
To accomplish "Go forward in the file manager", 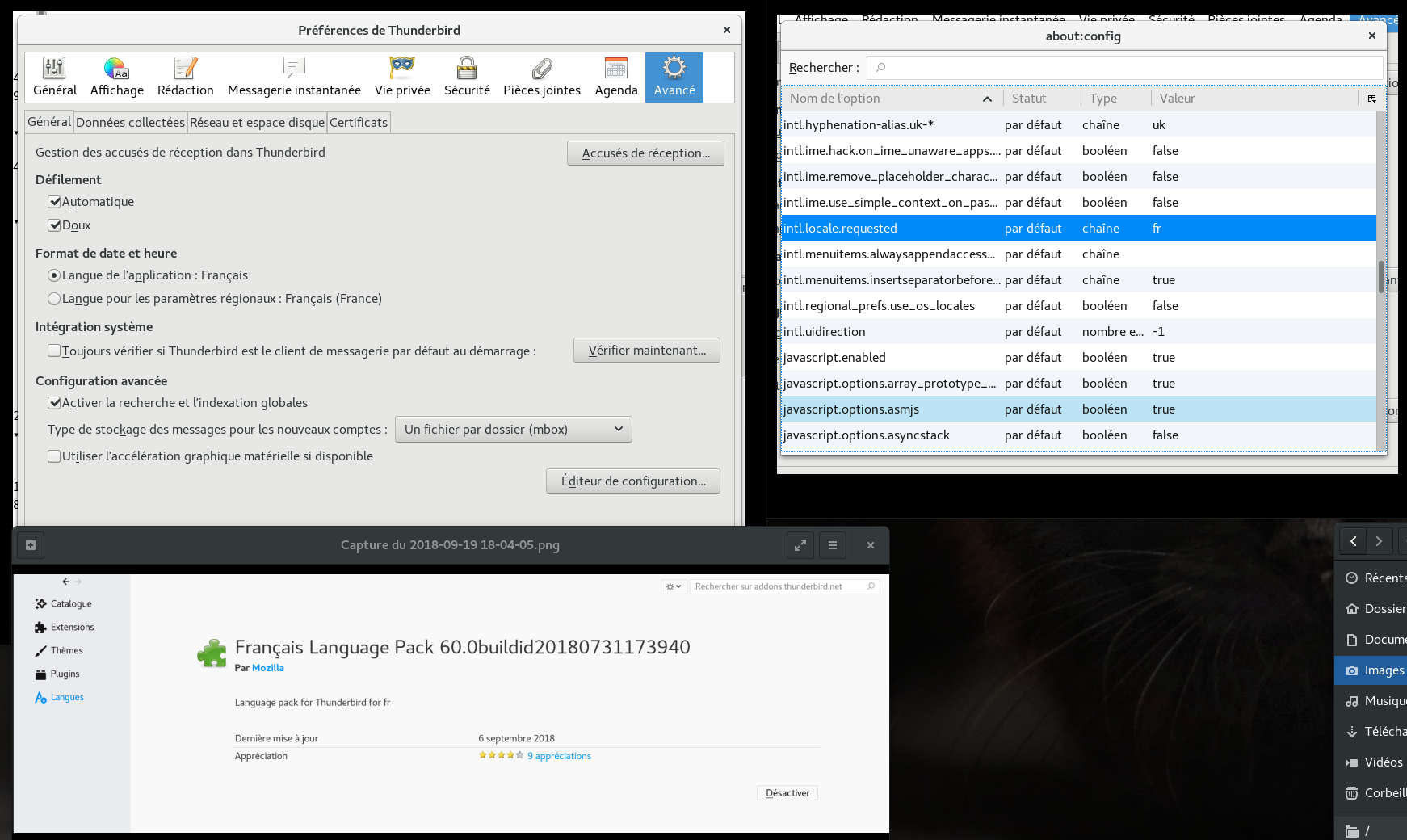I will click(1379, 541).
